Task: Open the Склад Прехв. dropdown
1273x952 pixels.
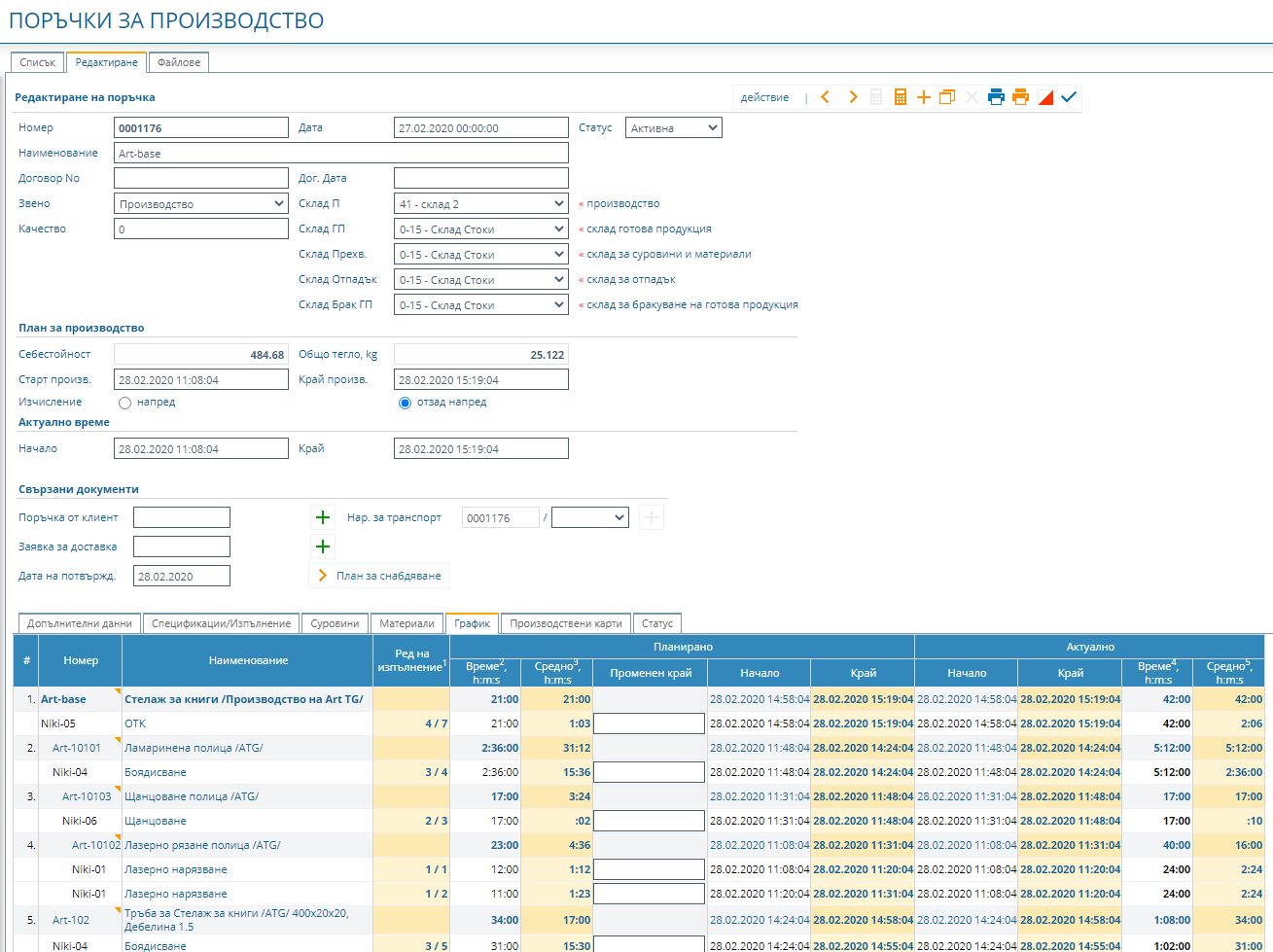Action: pyautogui.click(x=481, y=254)
